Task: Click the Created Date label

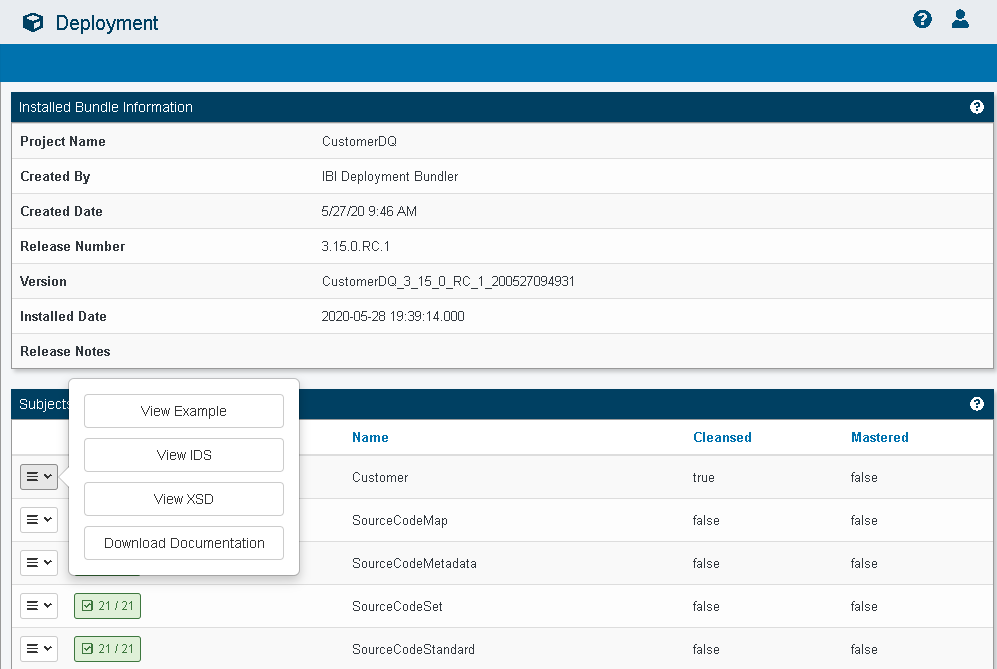Action: 61,211
